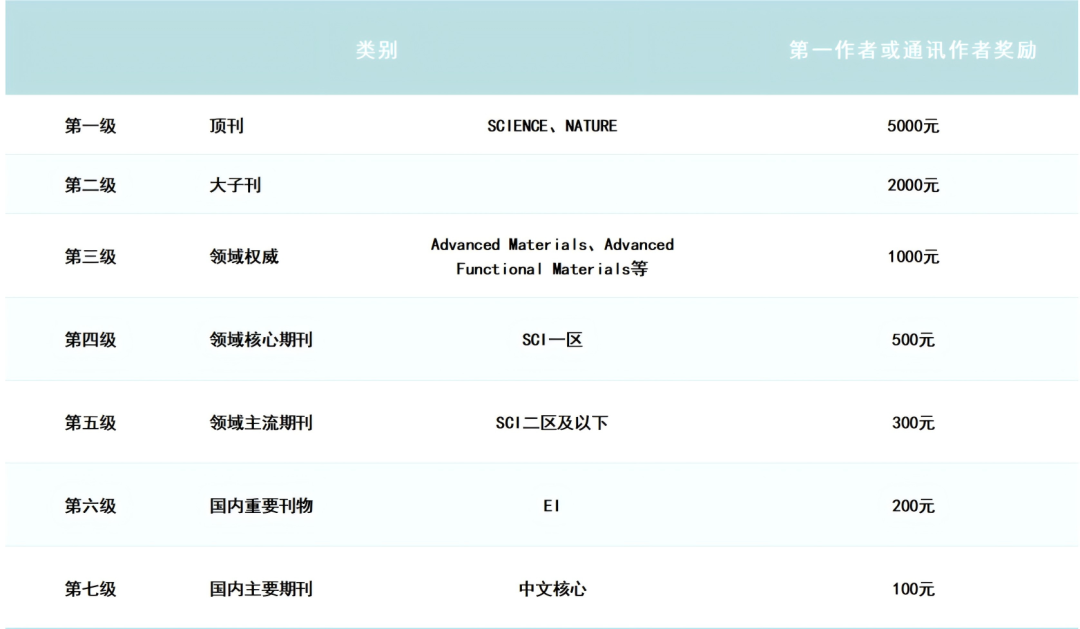Screen dimensions: 1080x629
Task: Select the 5000元 reward amount
Action: (x=912, y=126)
